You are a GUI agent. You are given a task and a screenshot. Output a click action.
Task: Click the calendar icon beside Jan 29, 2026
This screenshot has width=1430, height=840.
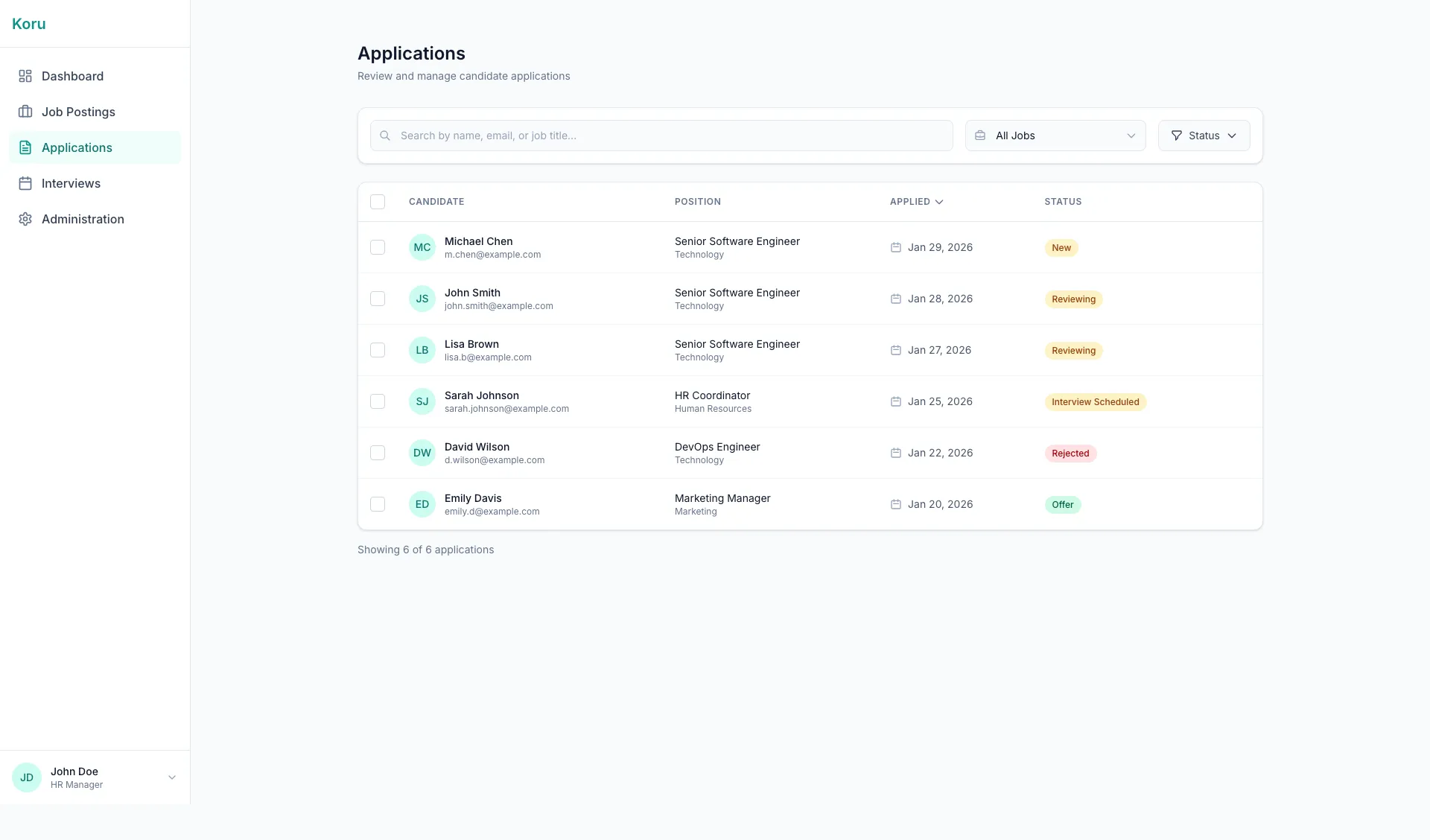tap(896, 247)
